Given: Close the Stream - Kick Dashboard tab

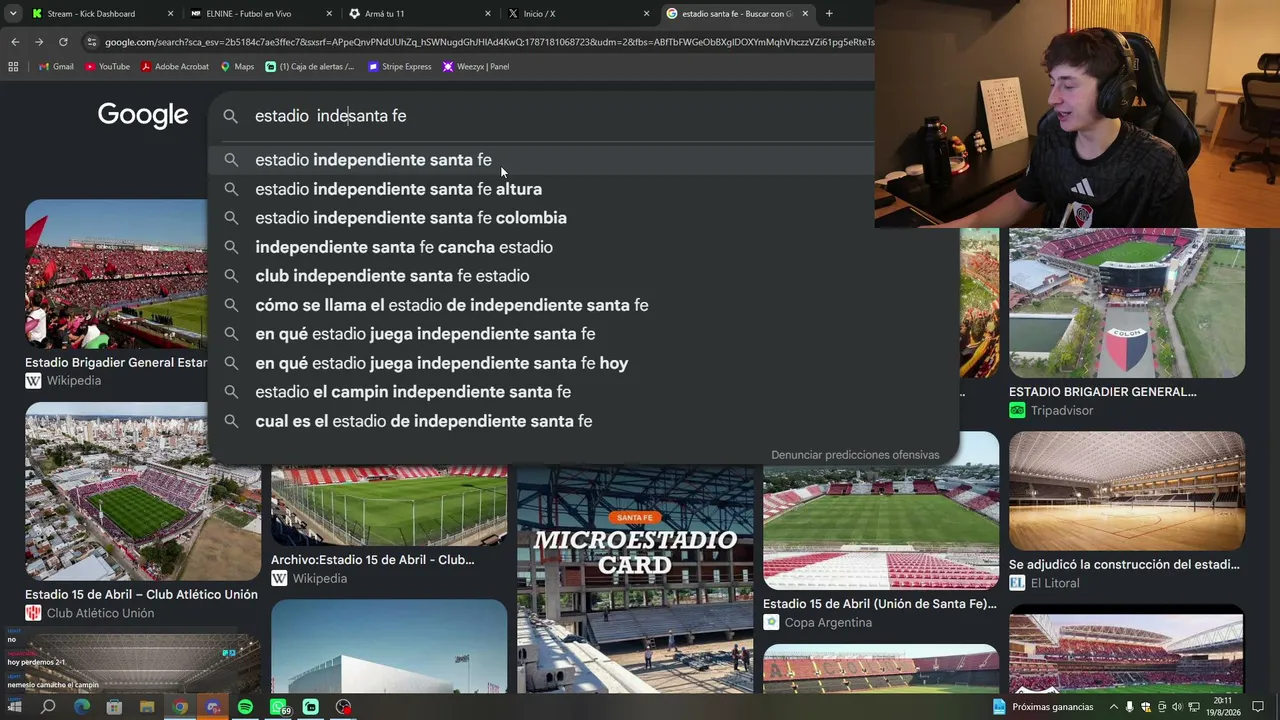Looking at the screenshot, I should coord(170,14).
